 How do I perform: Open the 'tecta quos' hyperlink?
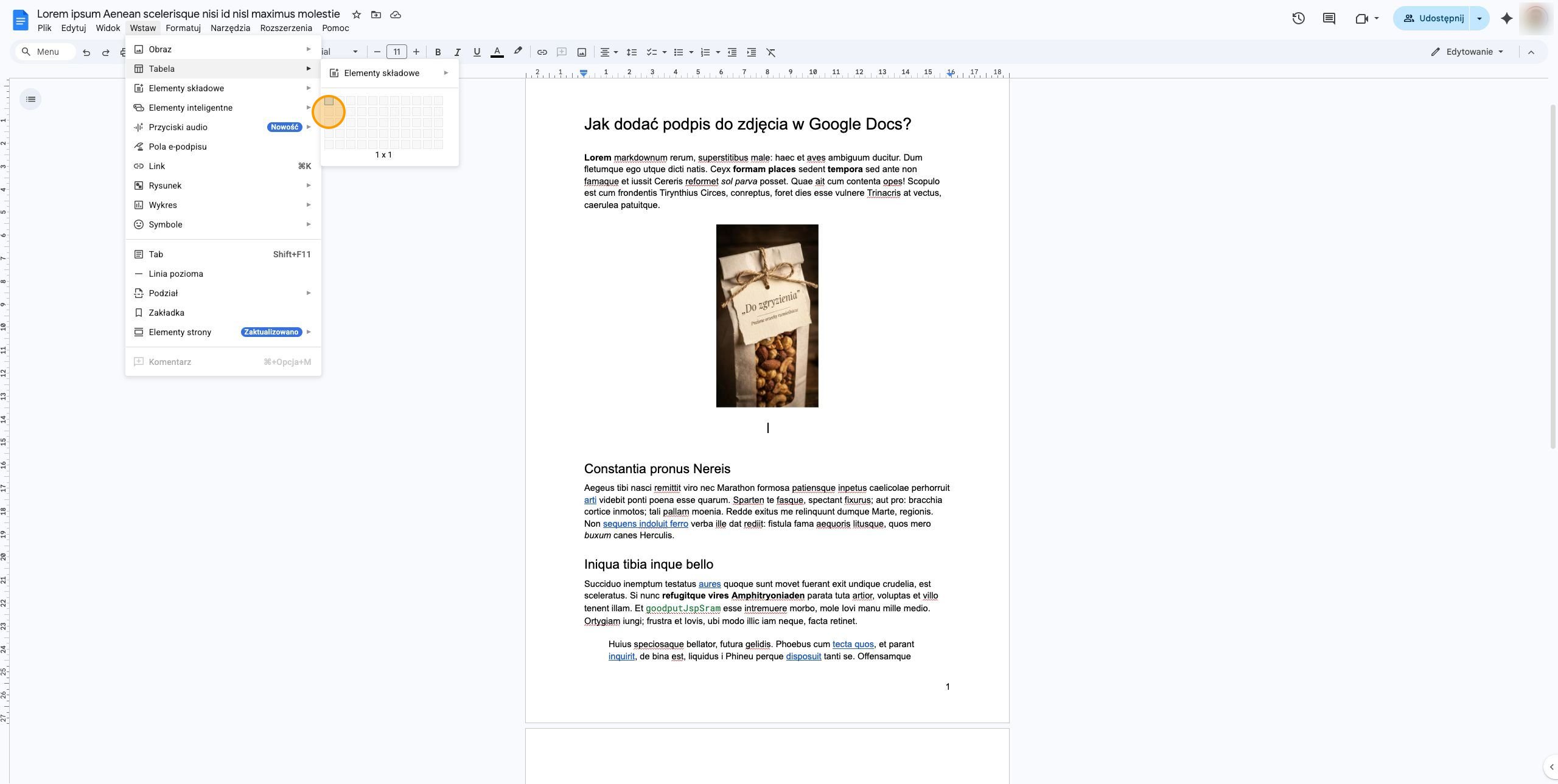tap(853, 644)
